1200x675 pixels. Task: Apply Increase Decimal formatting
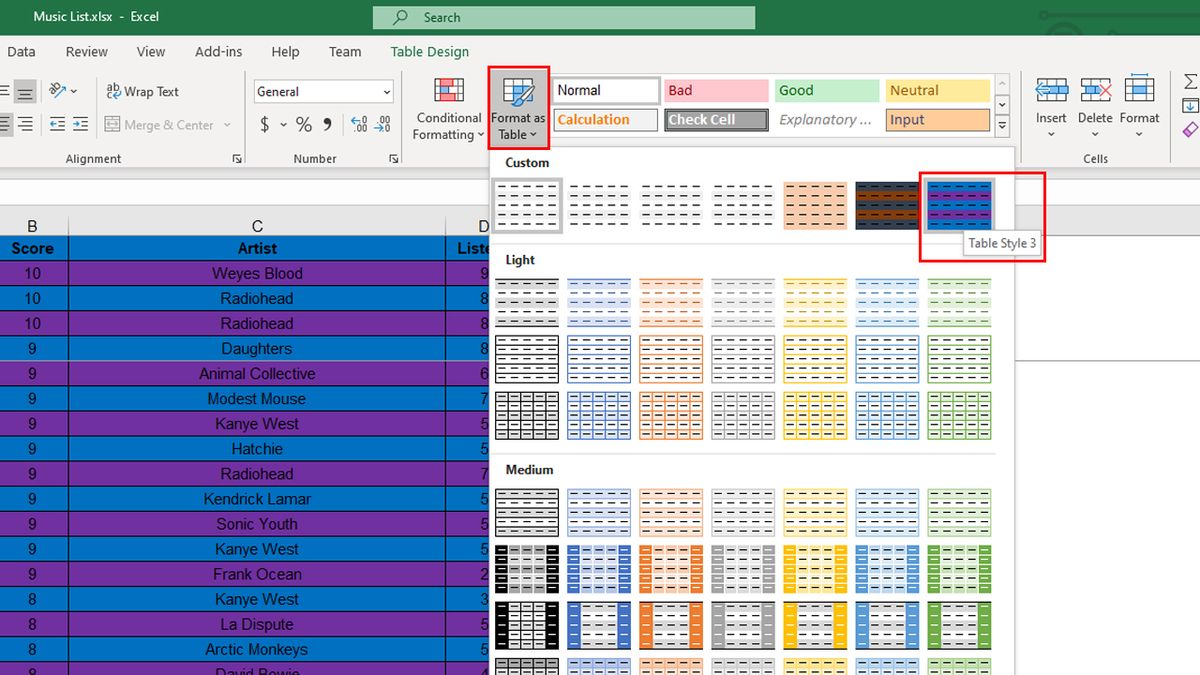(x=359, y=124)
